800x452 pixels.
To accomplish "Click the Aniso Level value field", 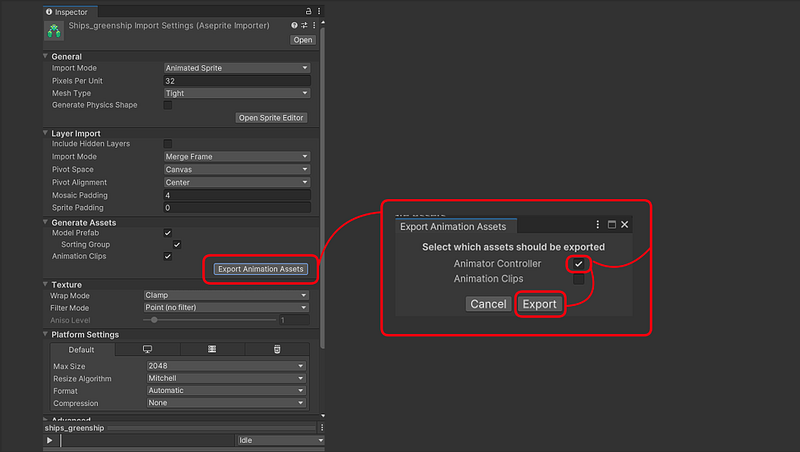I will tap(294, 320).
